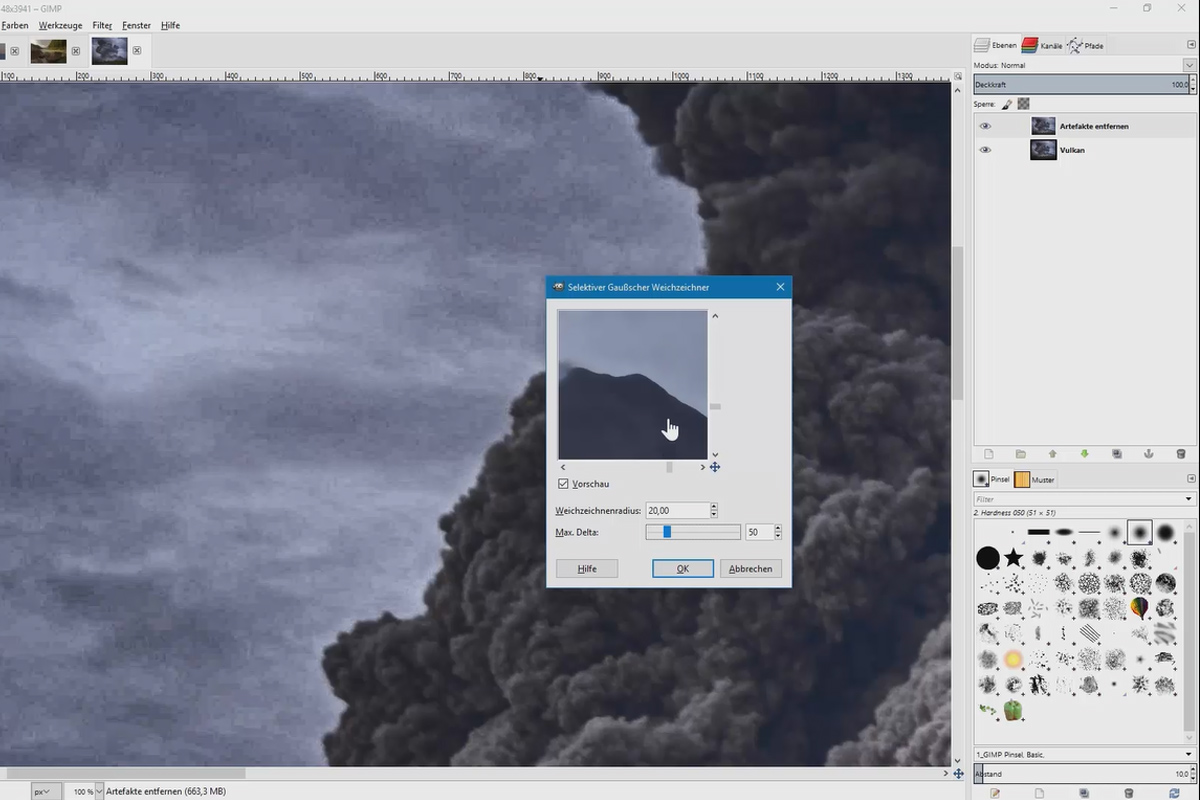The image size is (1200, 800).
Task: Click the canvas horizontal scrollbar
Action: (125, 773)
